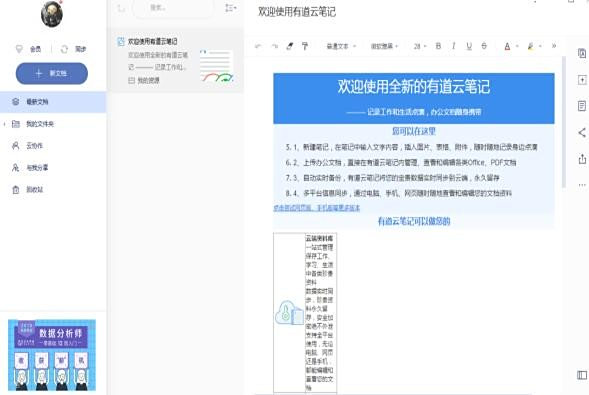Screen dimensions: 589x395
Task: Click the share icon in right sidebar
Action: (x=582, y=132)
